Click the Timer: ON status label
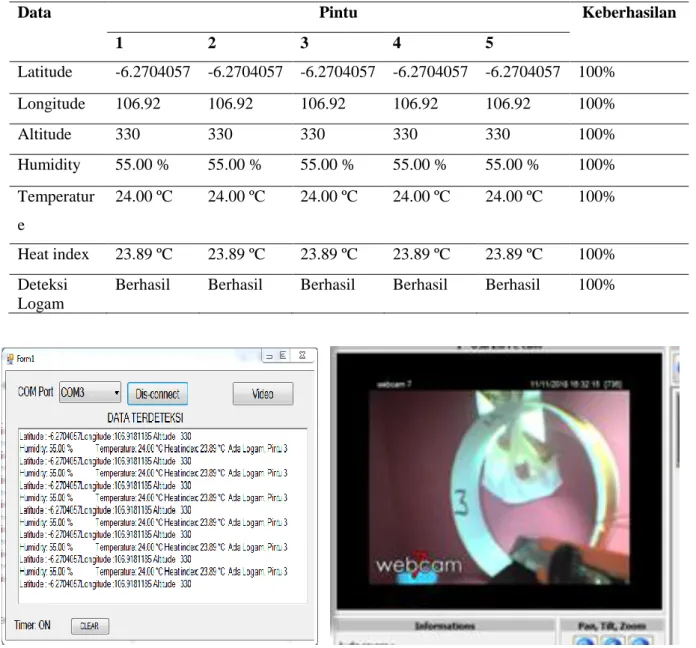The width and height of the screenshot is (696, 648). pyautogui.click(x=32, y=625)
